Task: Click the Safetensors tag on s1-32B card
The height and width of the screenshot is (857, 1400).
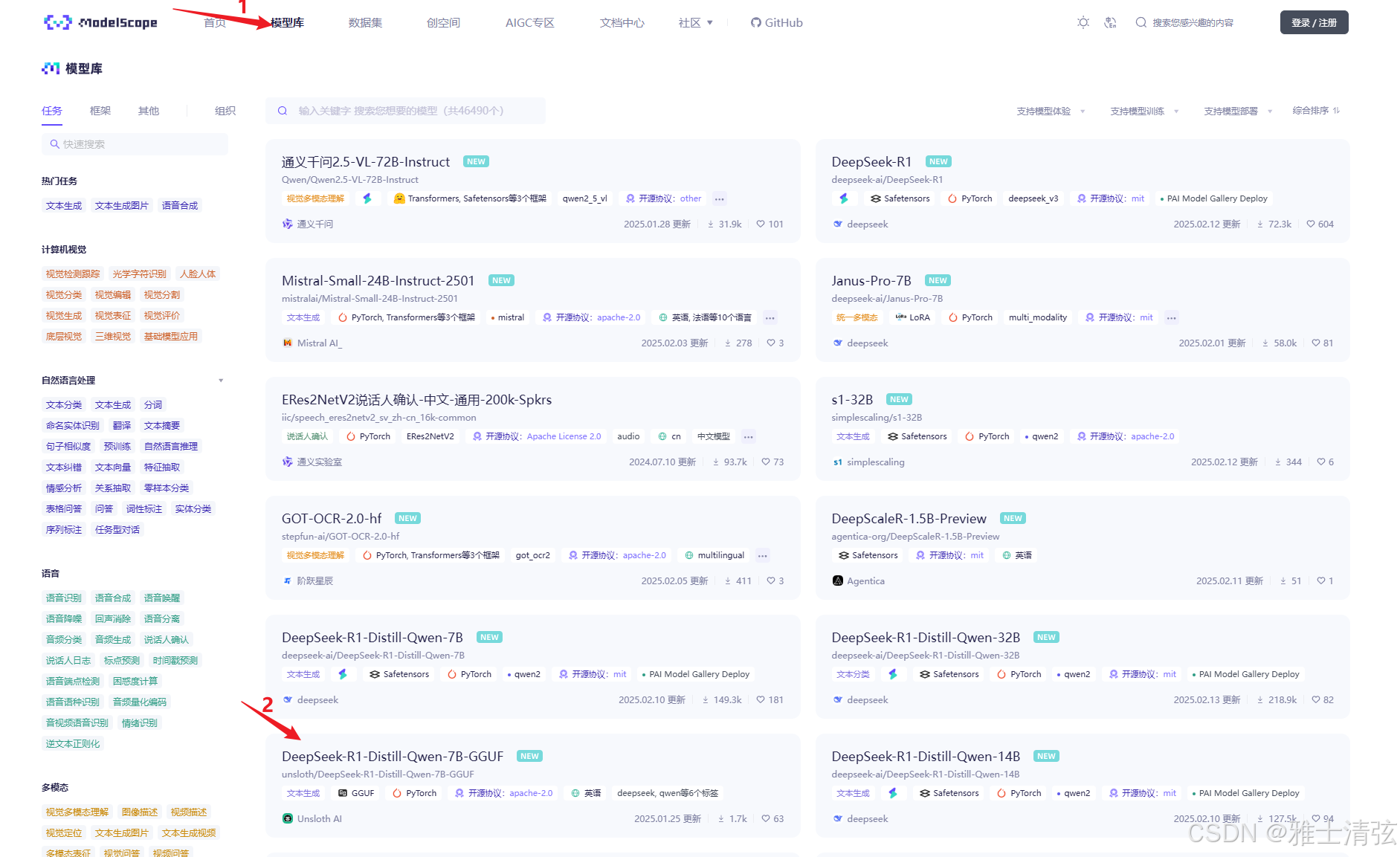Action: pyautogui.click(x=917, y=436)
